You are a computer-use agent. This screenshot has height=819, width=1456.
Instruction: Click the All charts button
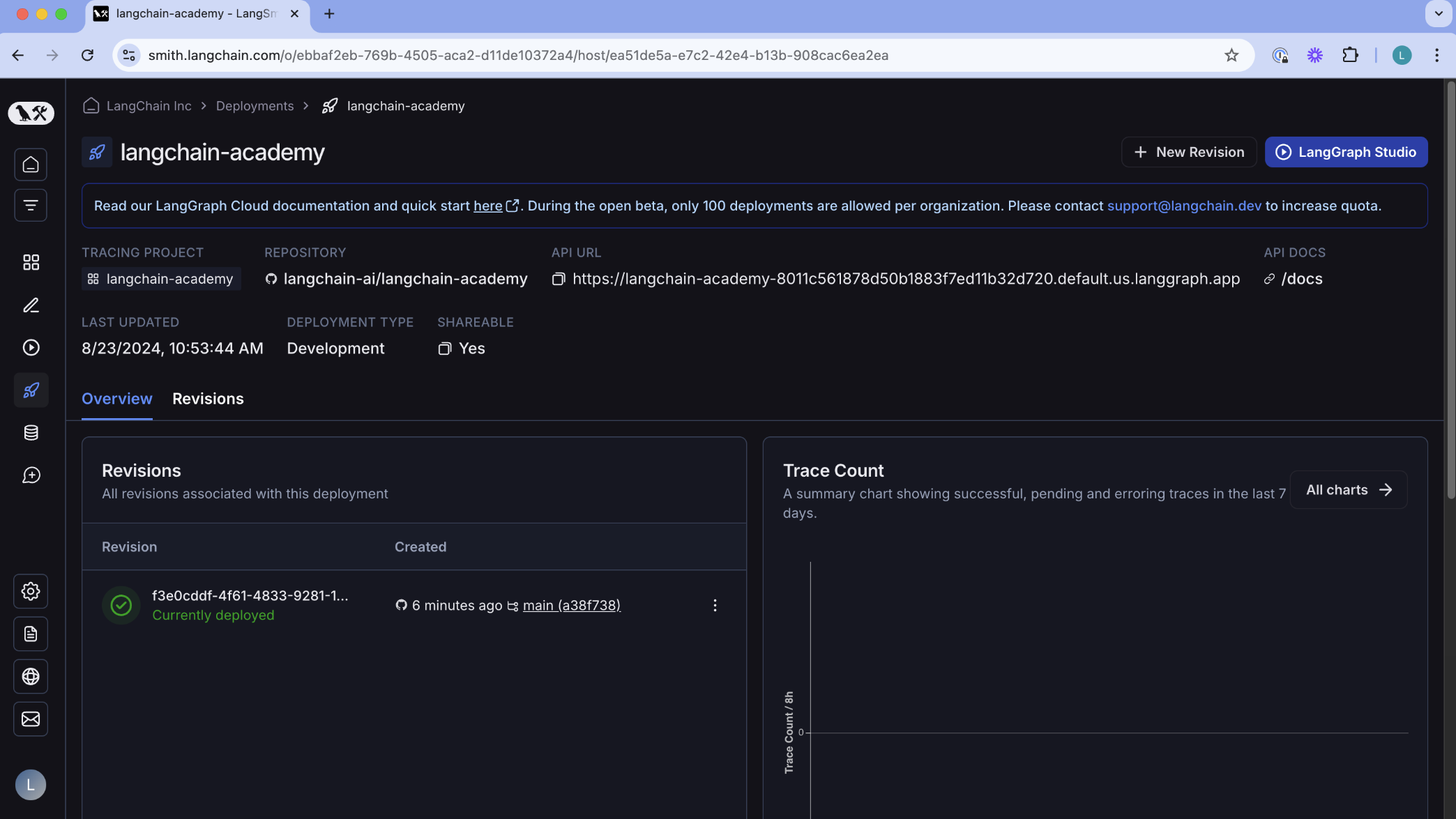[x=1349, y=490]
